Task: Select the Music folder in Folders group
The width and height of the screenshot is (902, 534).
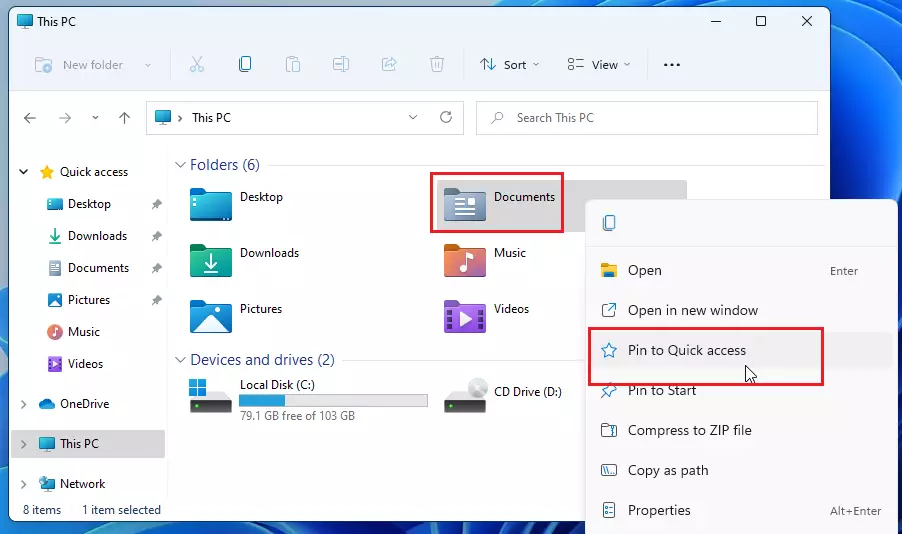Action: point(486,260)
